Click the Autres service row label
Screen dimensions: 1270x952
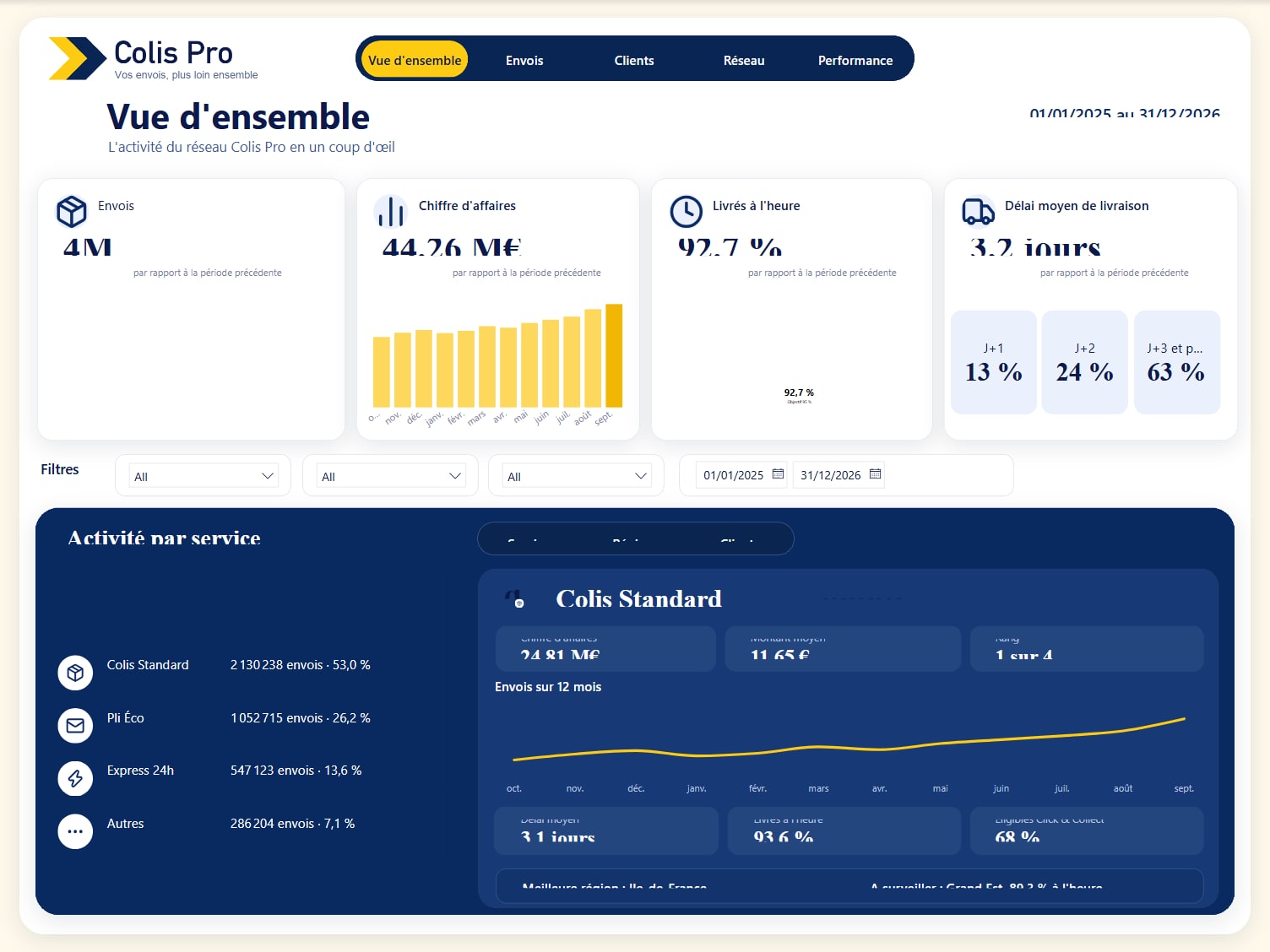[125, 824]
